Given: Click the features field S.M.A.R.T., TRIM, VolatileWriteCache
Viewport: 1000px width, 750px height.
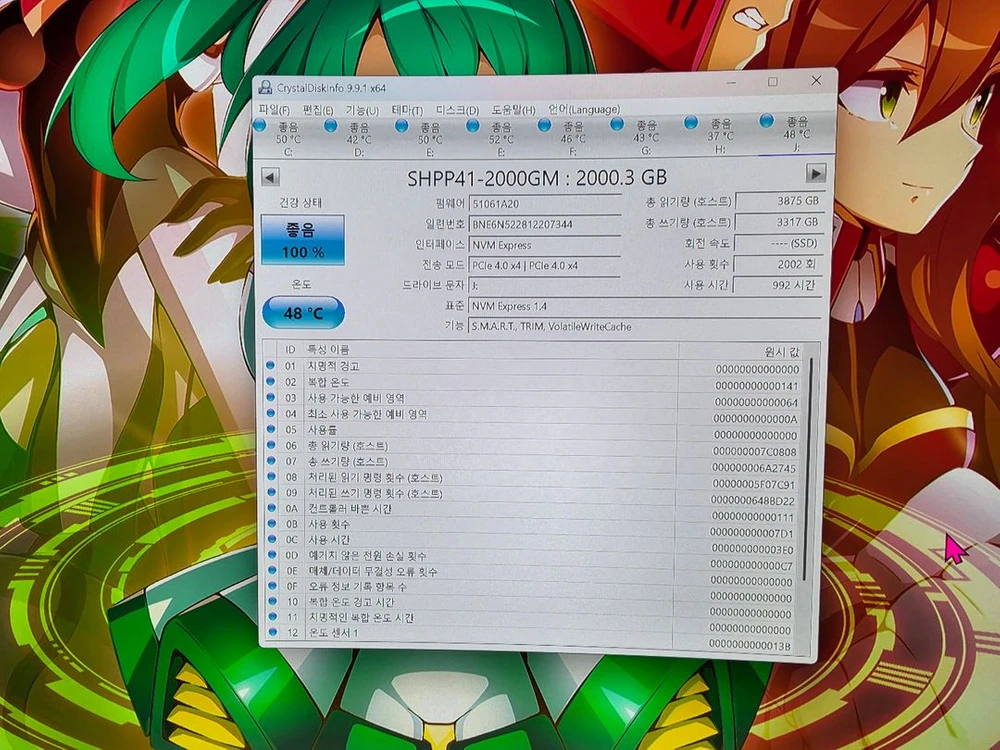Looking at the screenshot, I should click(x=645, y=326).
